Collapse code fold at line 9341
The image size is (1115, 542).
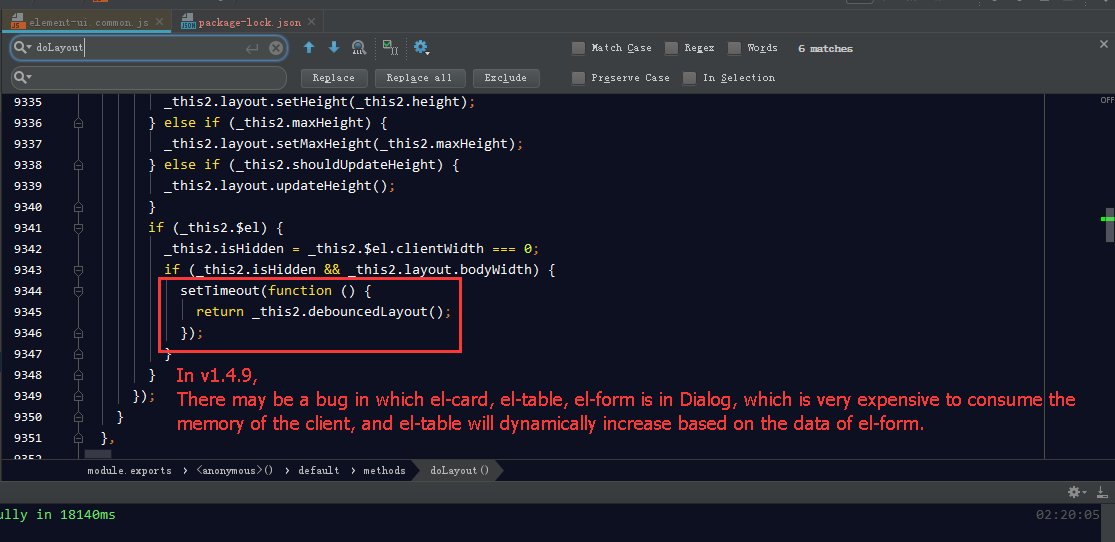pyautogui.click(x=78, y=228)
